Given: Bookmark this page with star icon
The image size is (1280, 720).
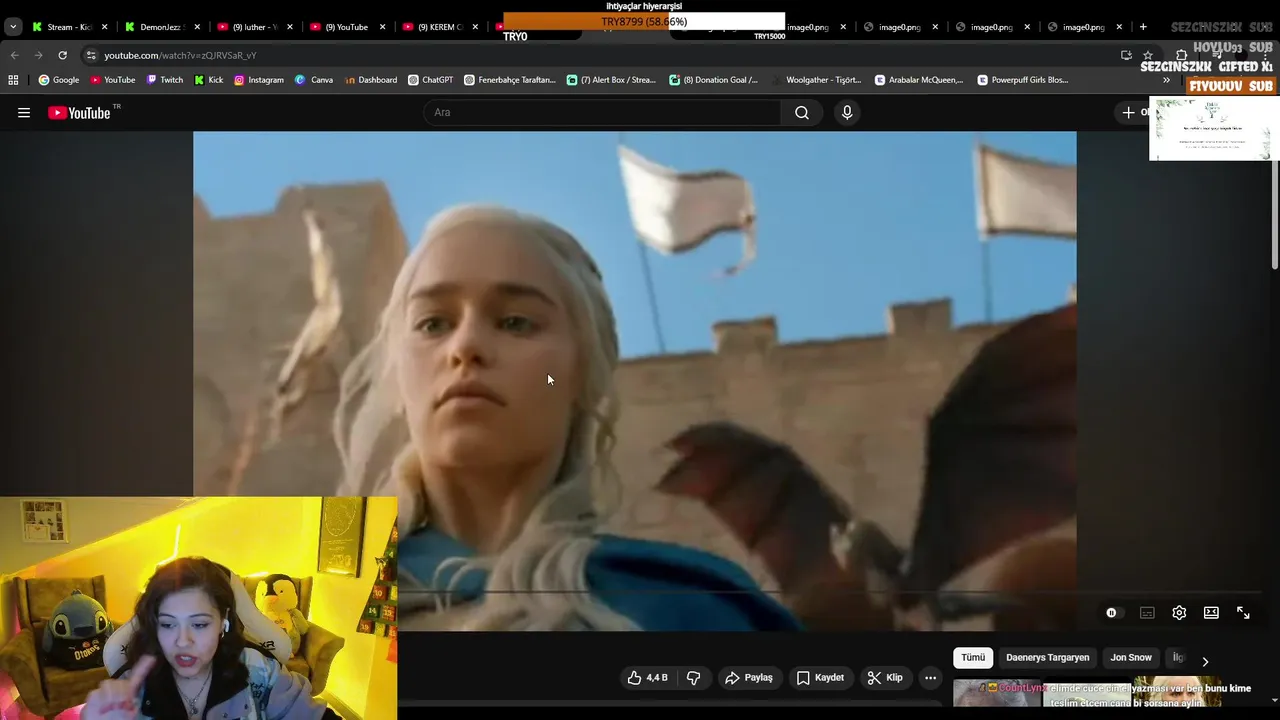Looking at the screenshot, I should pos(1148,55).
